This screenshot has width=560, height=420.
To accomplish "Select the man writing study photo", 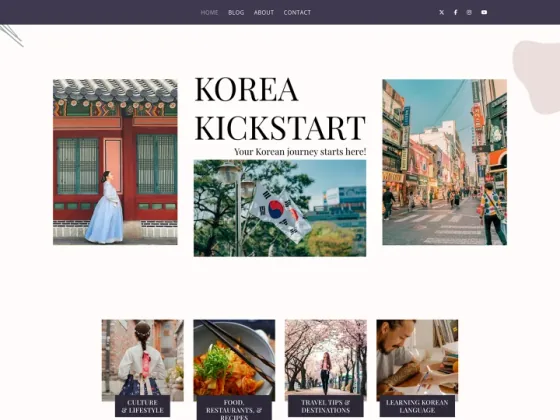I will click(x=417, y=358).
